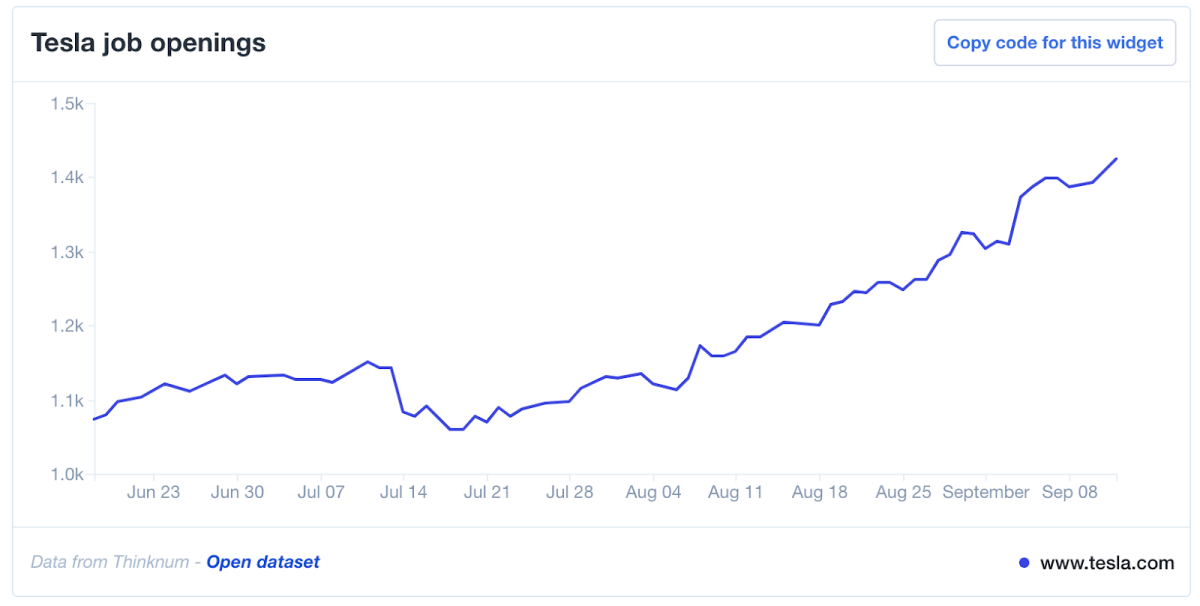The image size is (1200, 606).
Task: Click the Aug 04 date label
Action: (653, 492)
